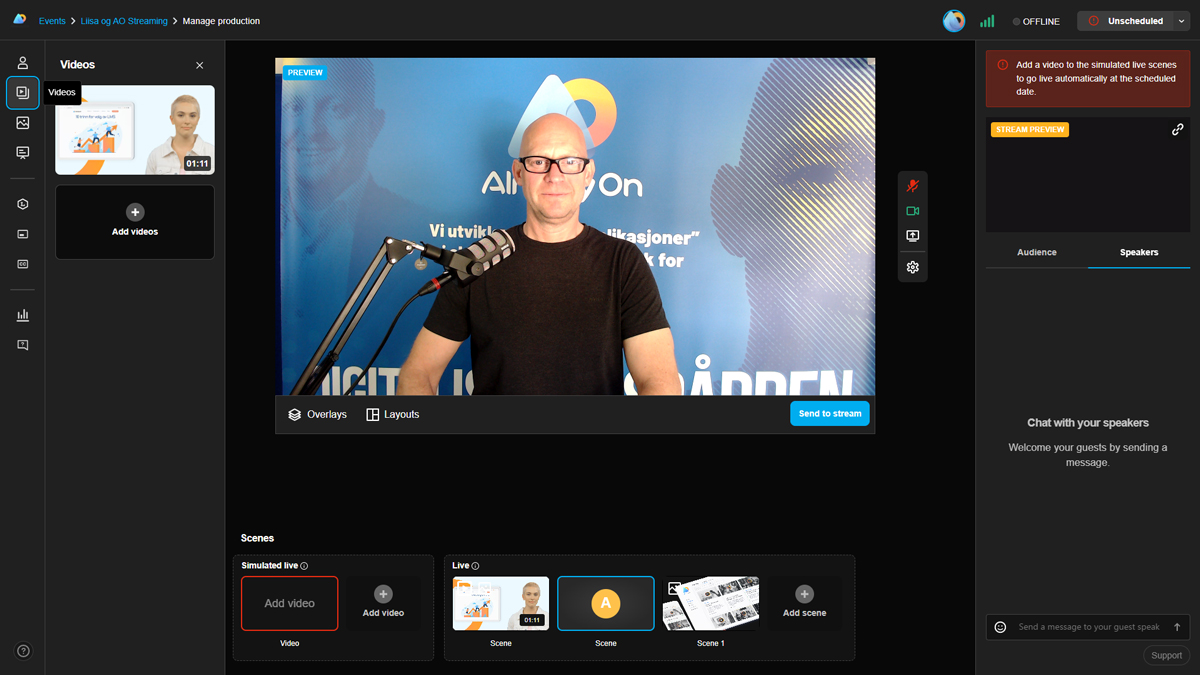This screenshot has height=675, width=1200.
Task: Check the green signal strength bars
Action: click(x=988, y=21)
